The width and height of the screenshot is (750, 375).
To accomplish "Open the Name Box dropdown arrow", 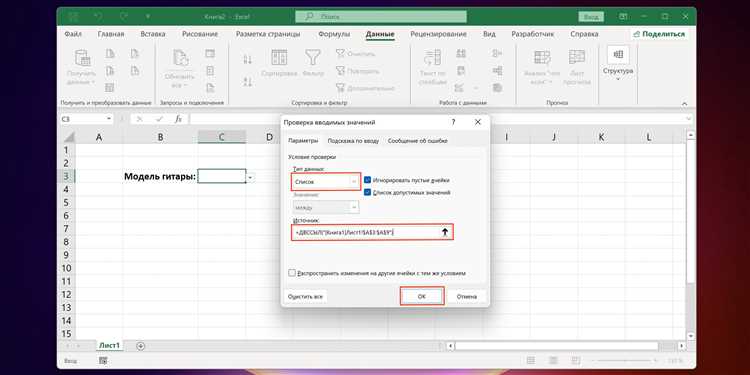I will click(109, 119).
